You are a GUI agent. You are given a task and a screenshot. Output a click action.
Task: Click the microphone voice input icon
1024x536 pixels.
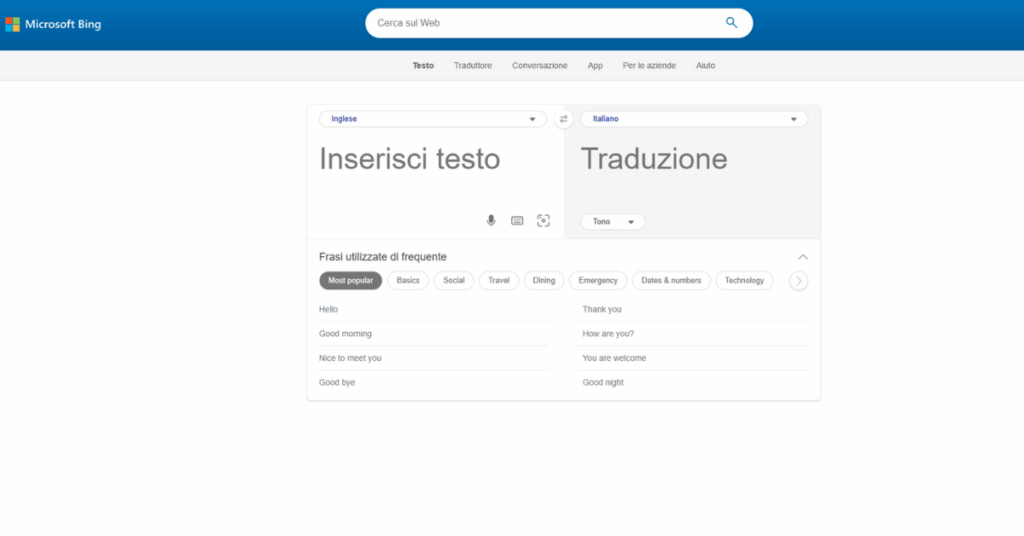491,221
